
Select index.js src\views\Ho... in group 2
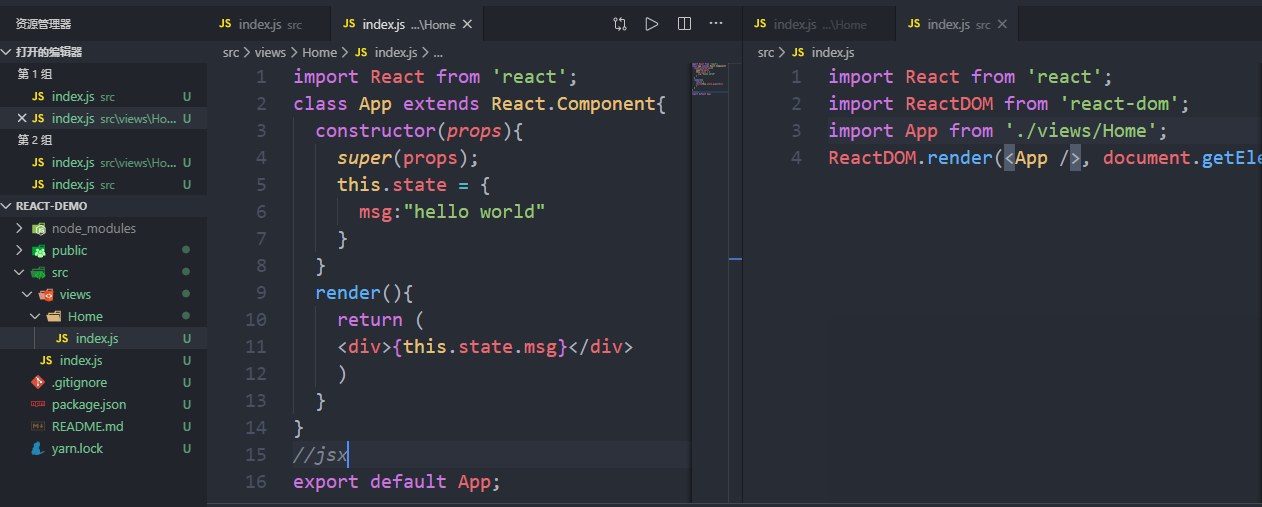pyautogui.click(x=104, y=162)
